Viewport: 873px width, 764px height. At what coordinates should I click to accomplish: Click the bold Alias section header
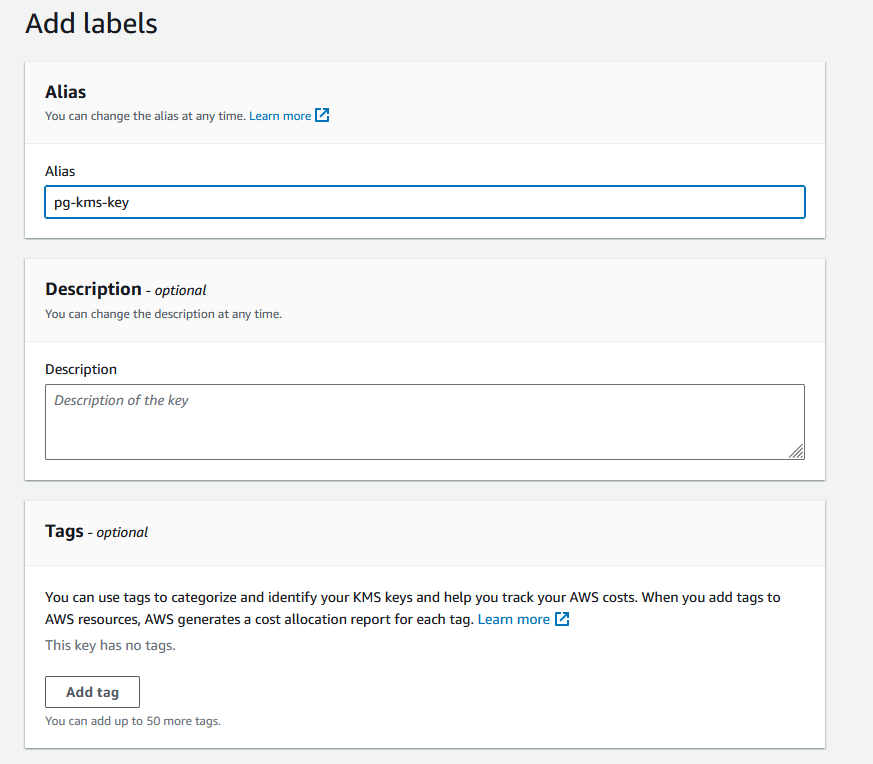pyautogui.click(x=66, y=92)
